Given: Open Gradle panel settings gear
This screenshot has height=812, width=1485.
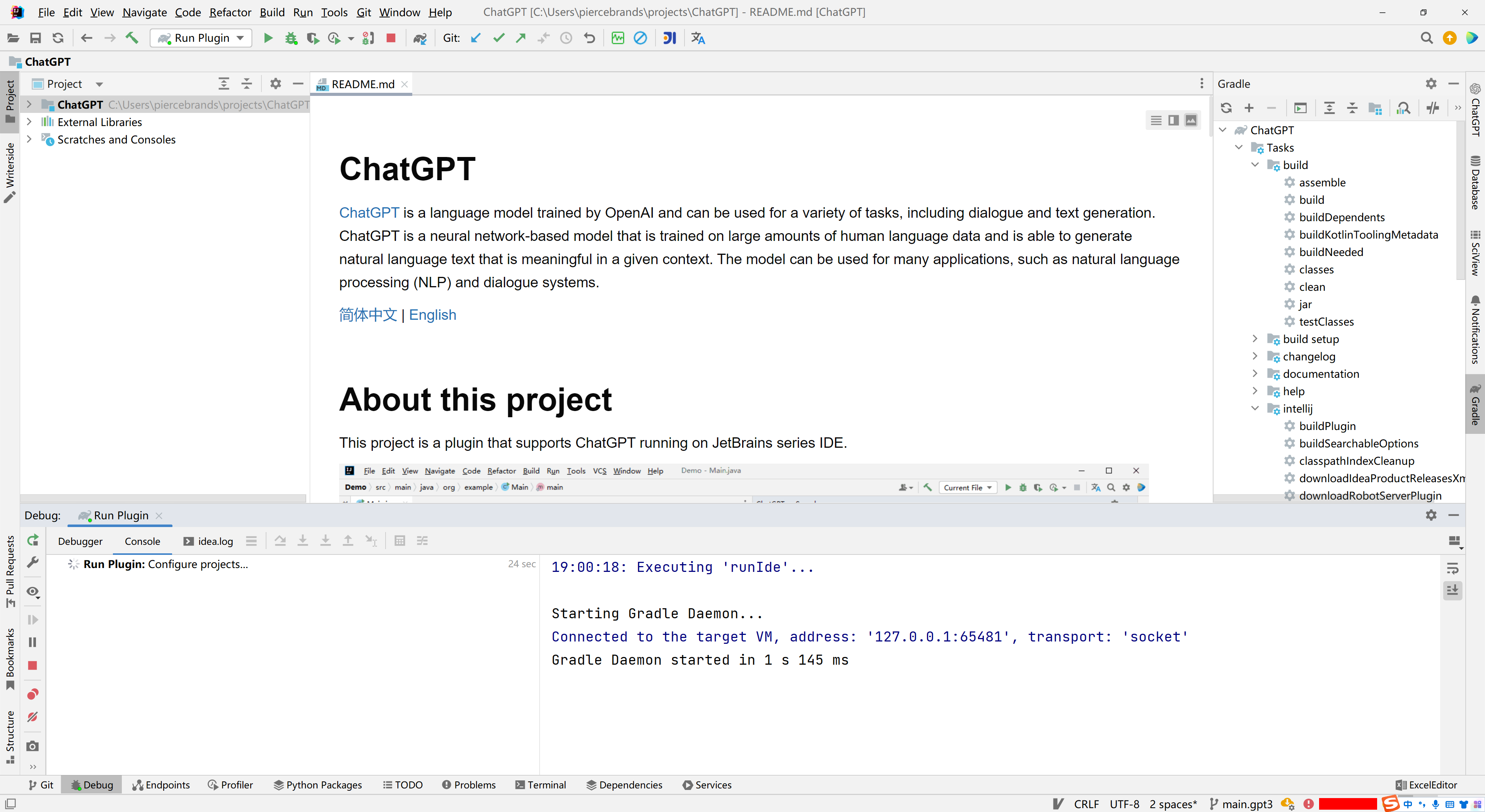Looking at the screenshot, I should 1431,84.
